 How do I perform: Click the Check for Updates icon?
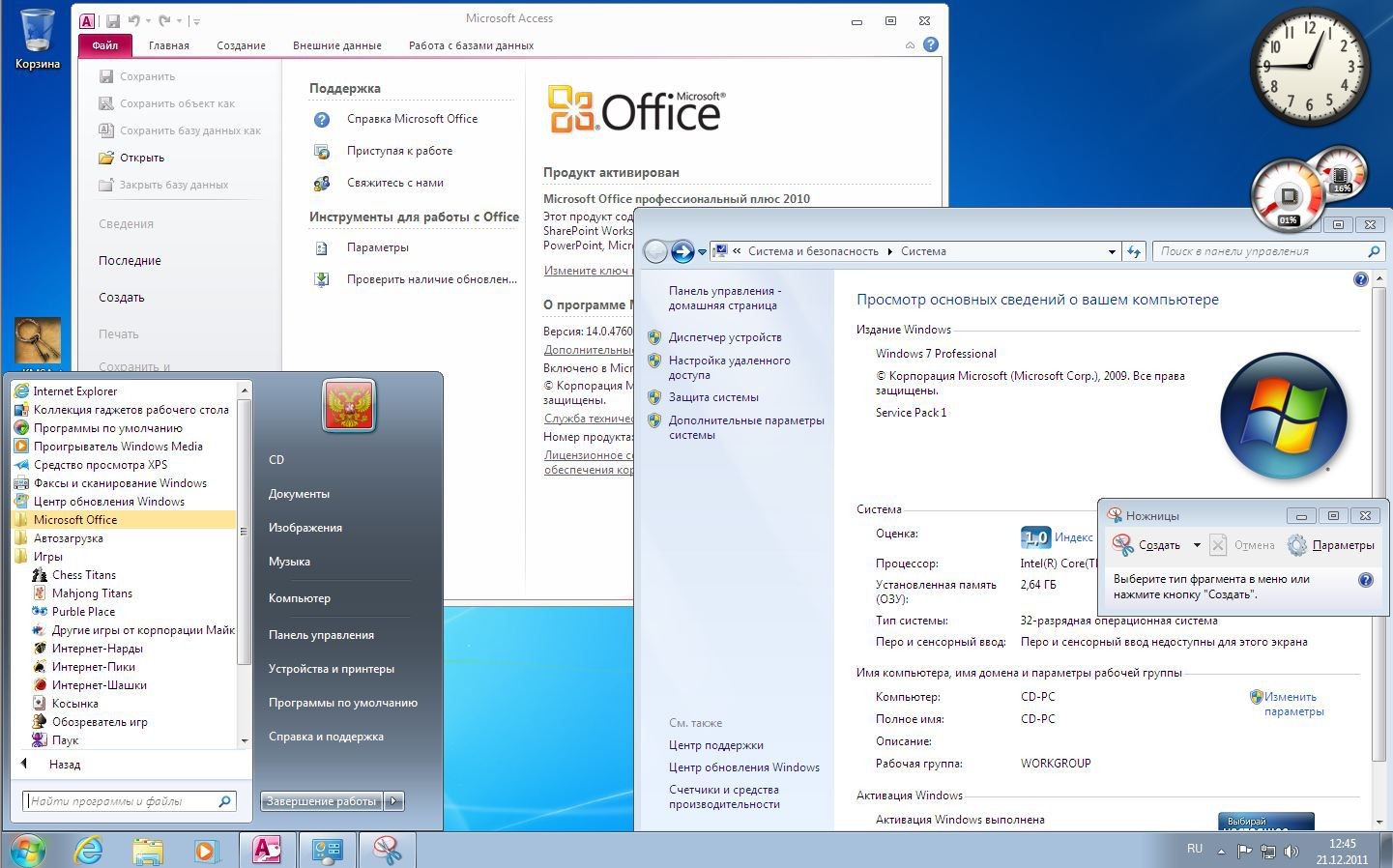tap(322, 279)
